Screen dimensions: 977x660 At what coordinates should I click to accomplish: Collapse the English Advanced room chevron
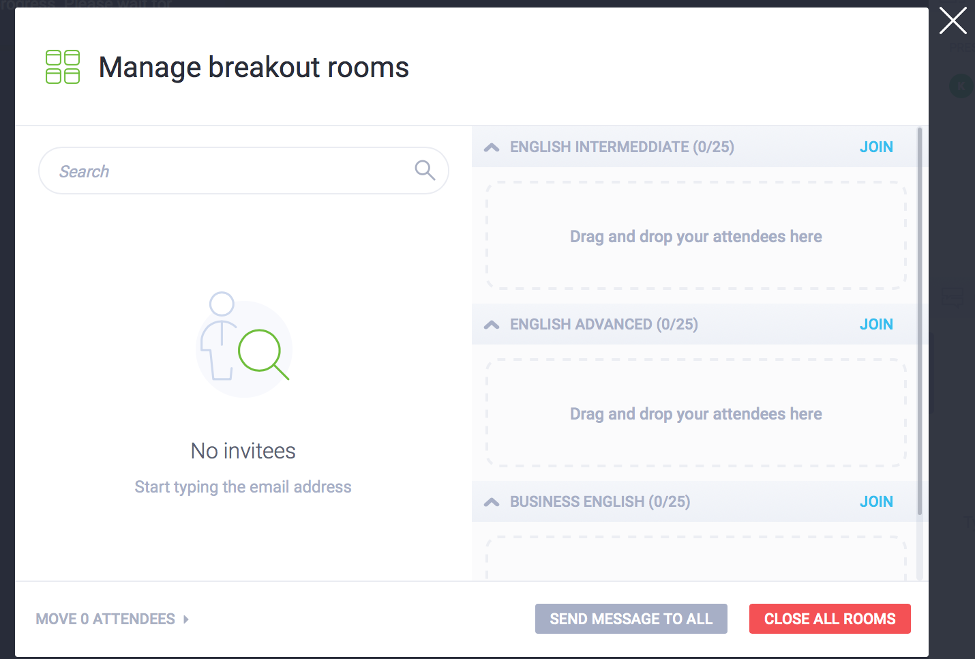pyautogui.click(x=492, y=325)
